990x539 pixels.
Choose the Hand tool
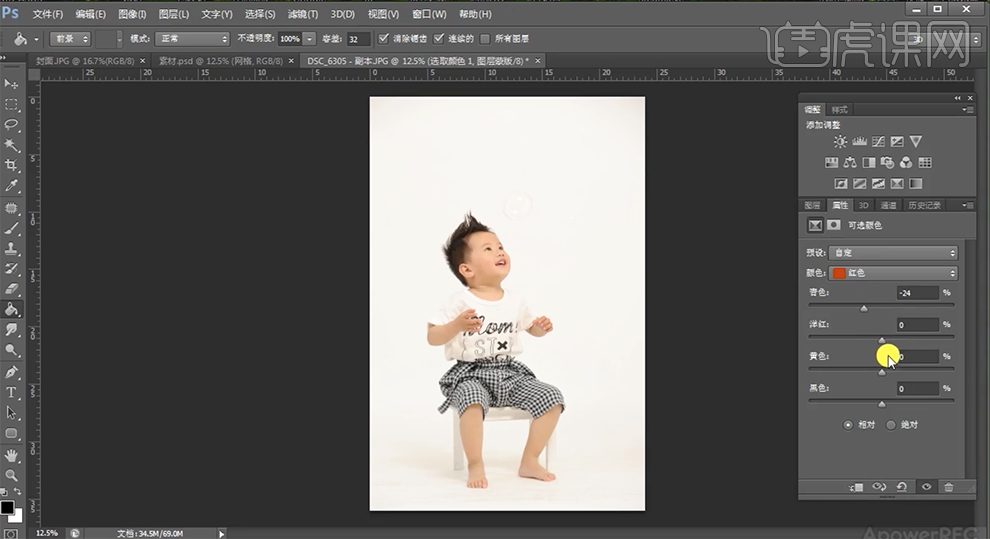click(12, 455)
